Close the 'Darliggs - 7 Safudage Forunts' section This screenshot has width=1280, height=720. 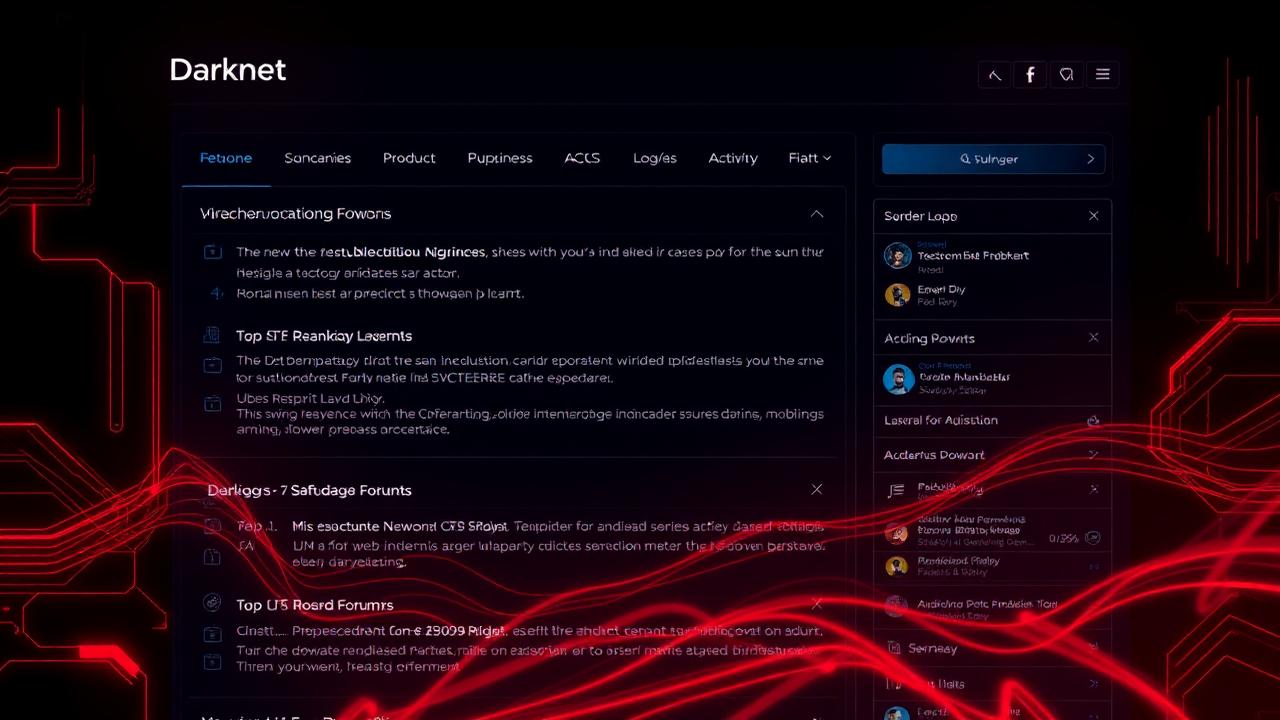coord(817,489)
